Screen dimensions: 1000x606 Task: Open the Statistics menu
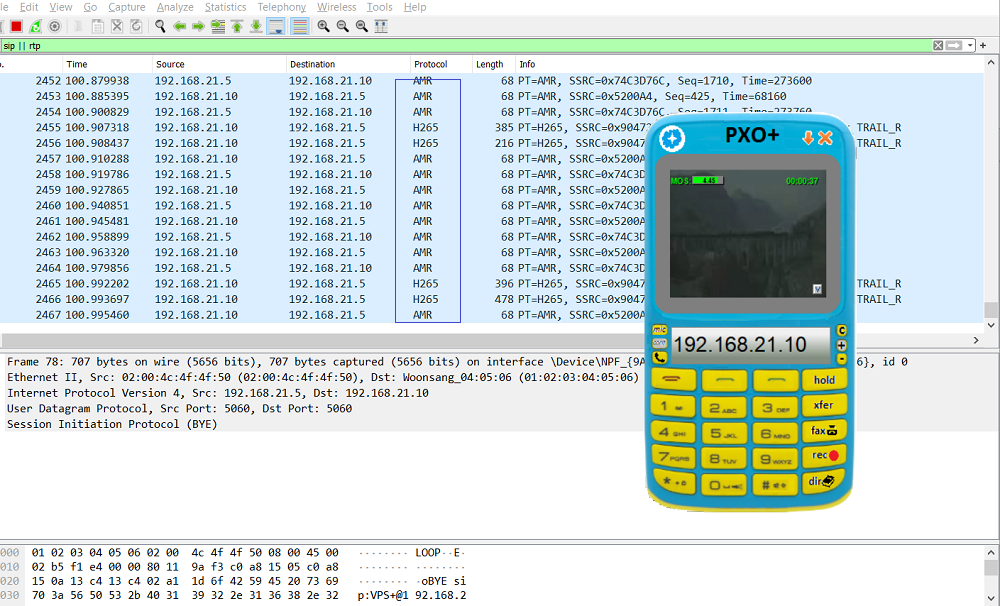(225, 7)
